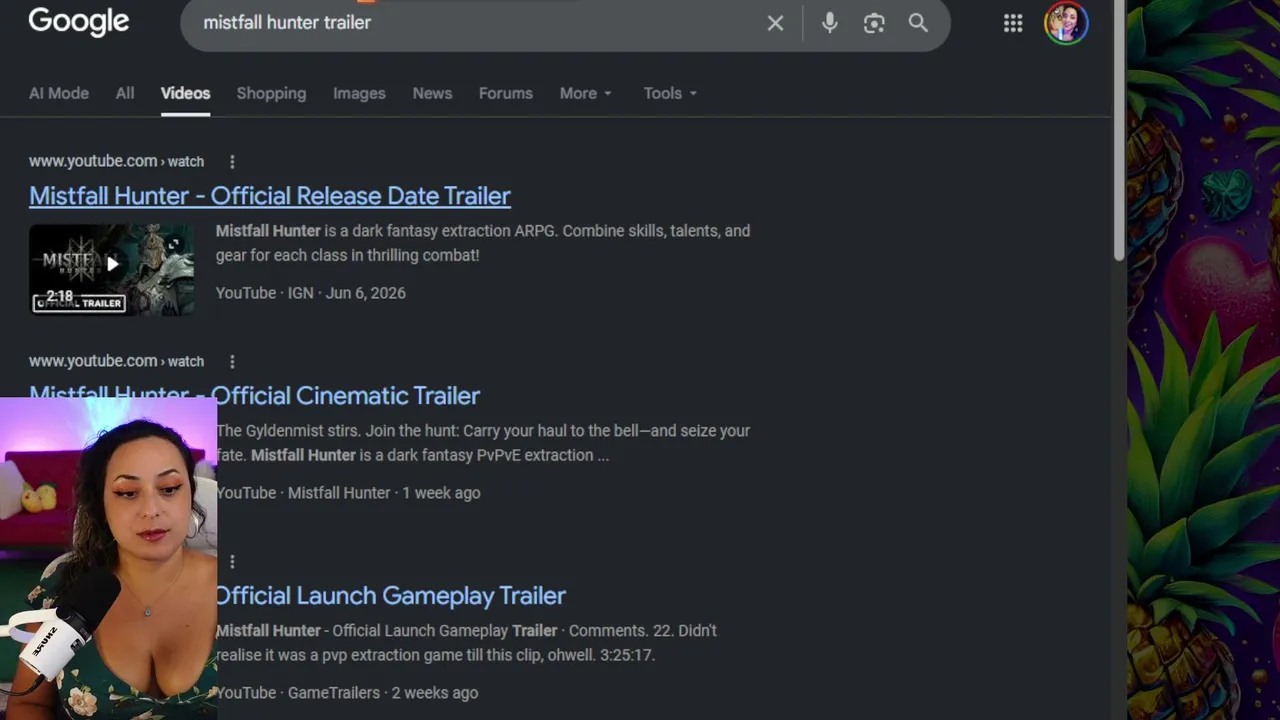Viewport: 1280px width, 720px height.
Task: Click the 'YouTube · IGN · Jun 6, 2026' text
Action: (x=311, y=293)
